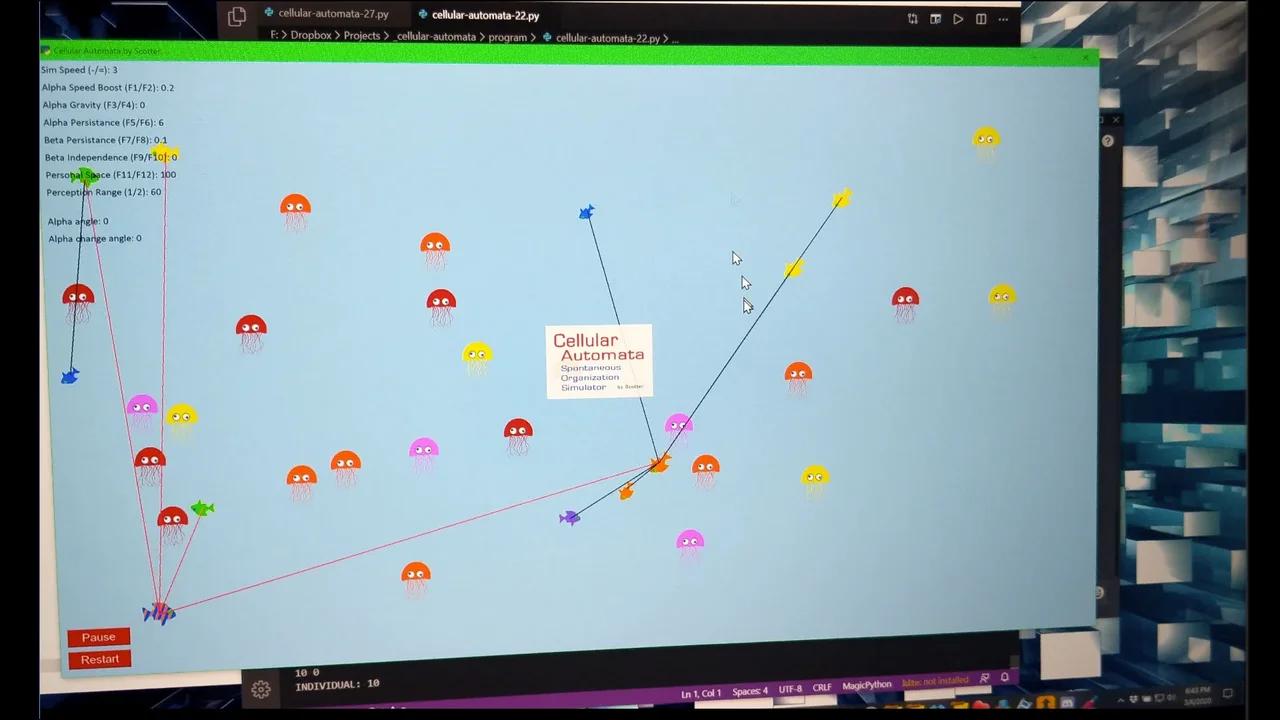Open the VS Code Explorer files icon
Image resolution: width=1280 pixels, height=720 pixels.
[237, 16]
